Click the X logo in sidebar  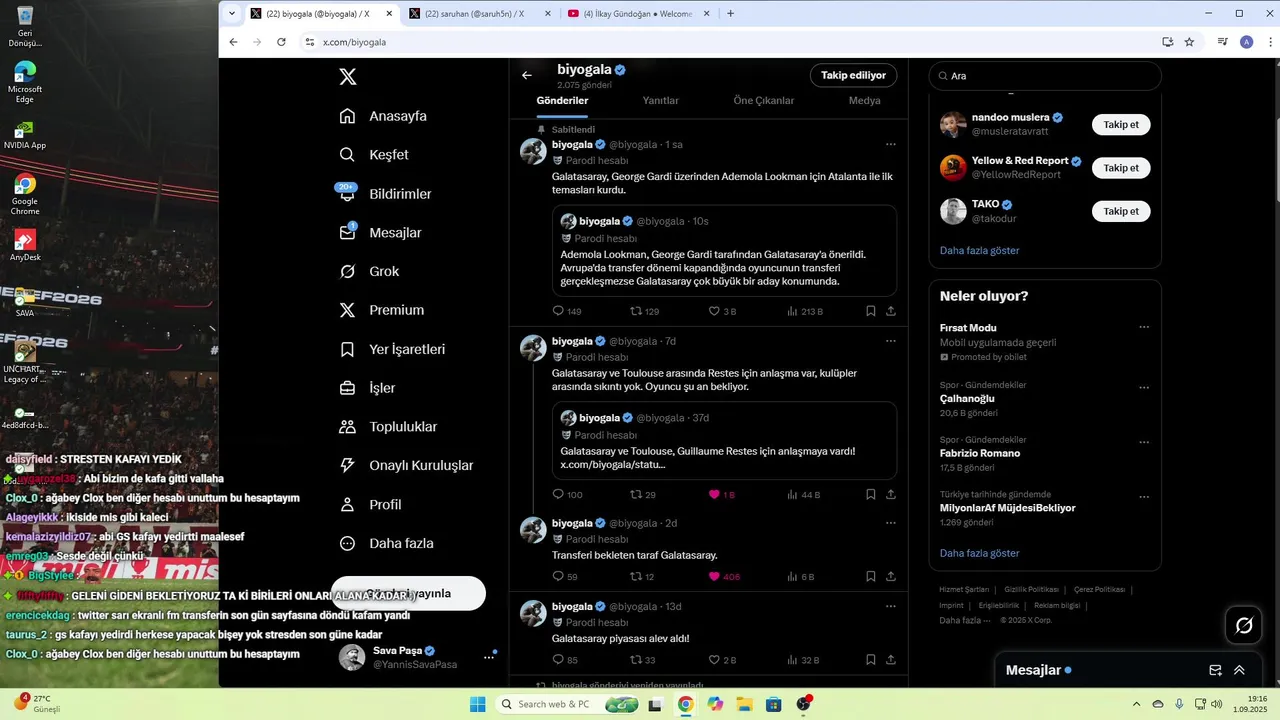(347, 77)
